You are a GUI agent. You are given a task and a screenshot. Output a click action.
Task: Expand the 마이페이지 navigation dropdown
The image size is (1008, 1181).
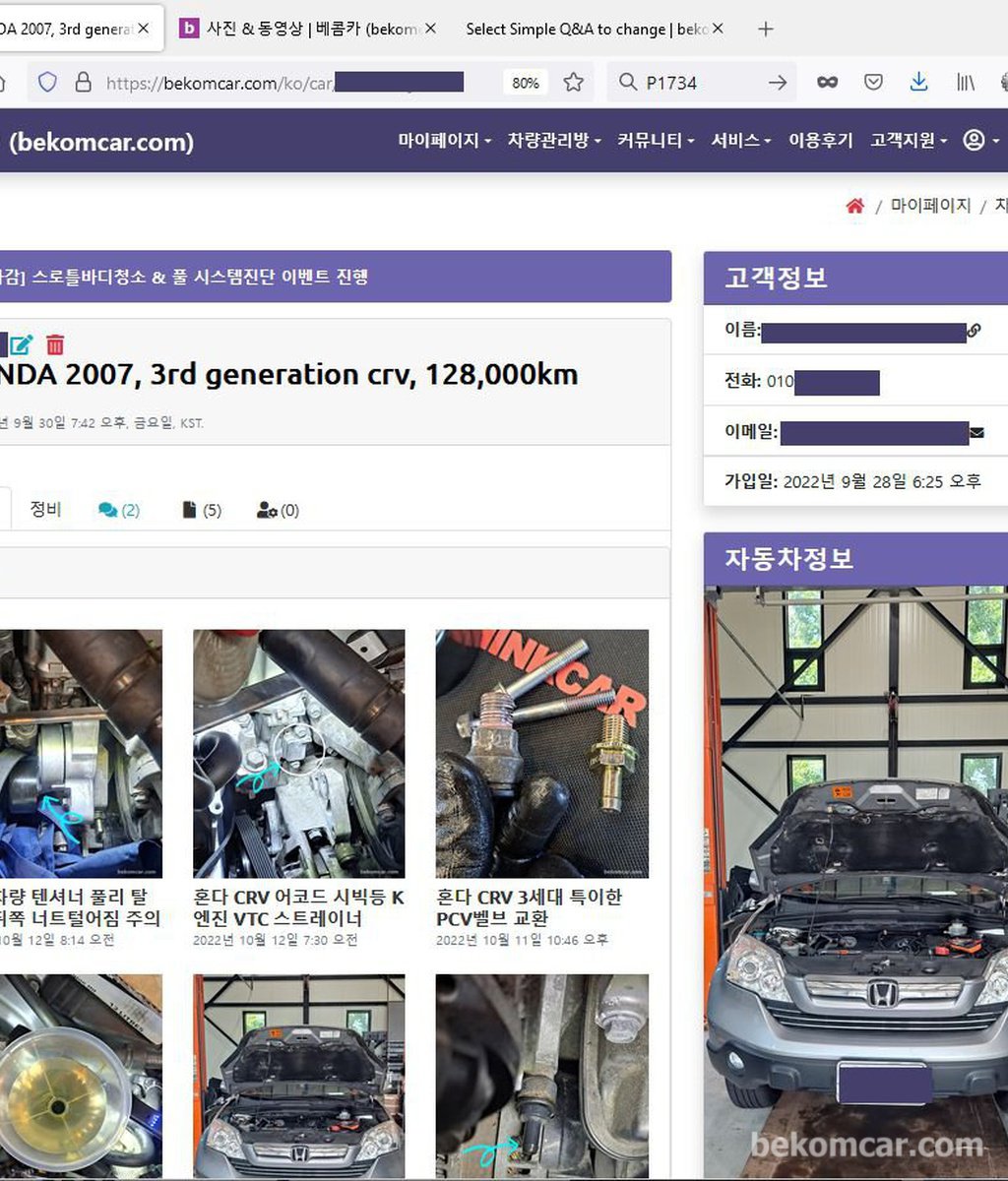coord(445,141)
